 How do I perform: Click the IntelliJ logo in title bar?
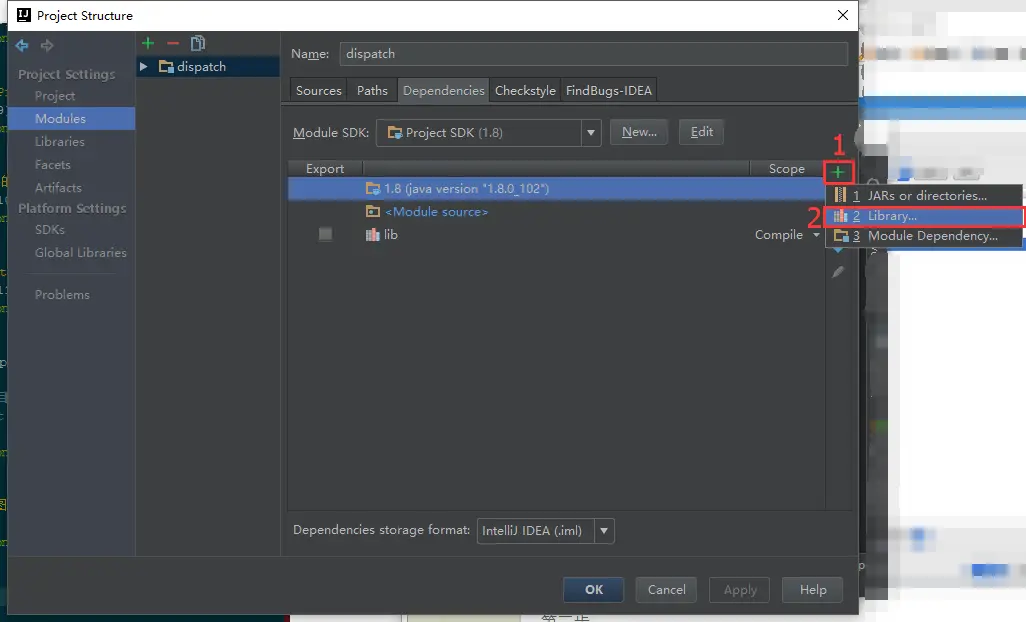tap(24, 15)
